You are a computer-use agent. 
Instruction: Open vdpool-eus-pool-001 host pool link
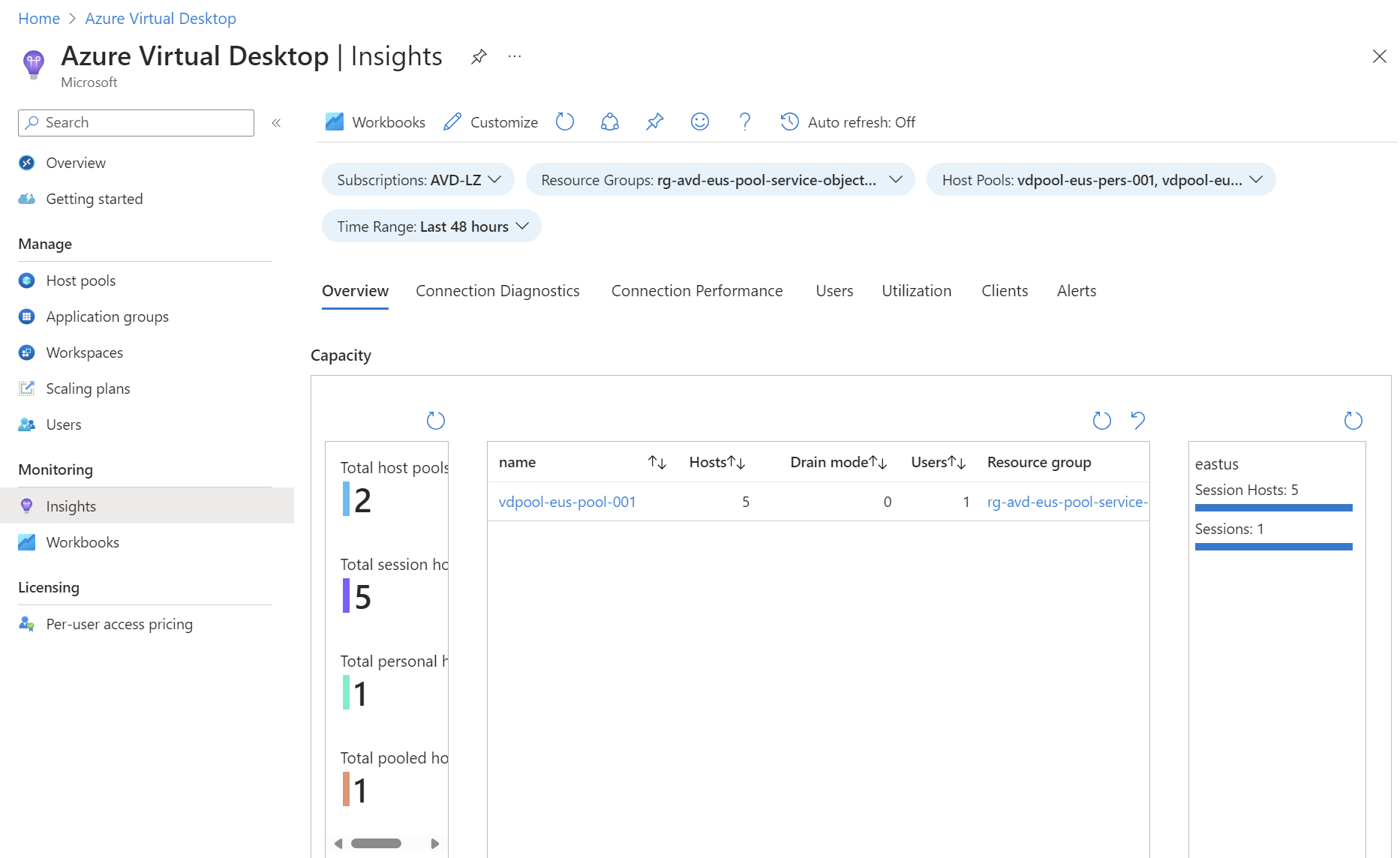[x=567, y=502]
